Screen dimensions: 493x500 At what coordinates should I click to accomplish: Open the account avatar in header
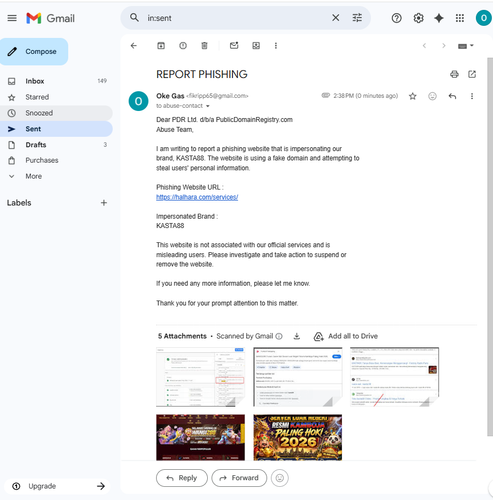coord(483,18)
